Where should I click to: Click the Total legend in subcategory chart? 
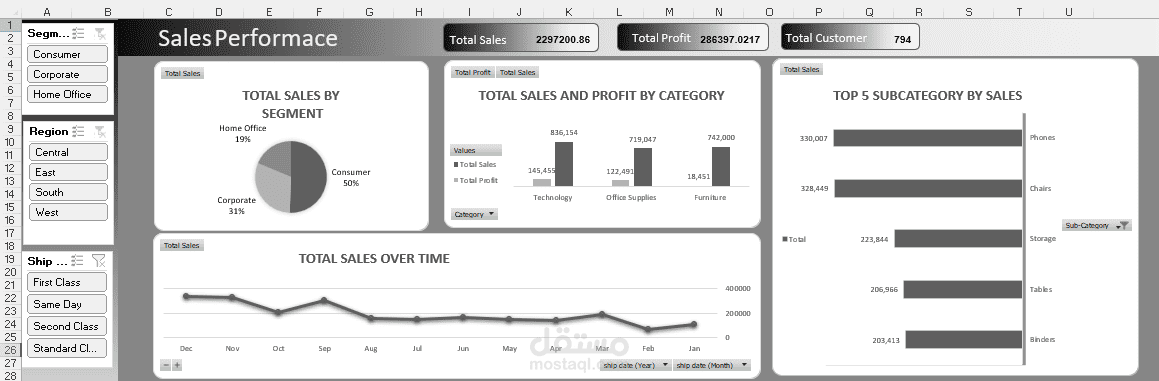point(794,239)
